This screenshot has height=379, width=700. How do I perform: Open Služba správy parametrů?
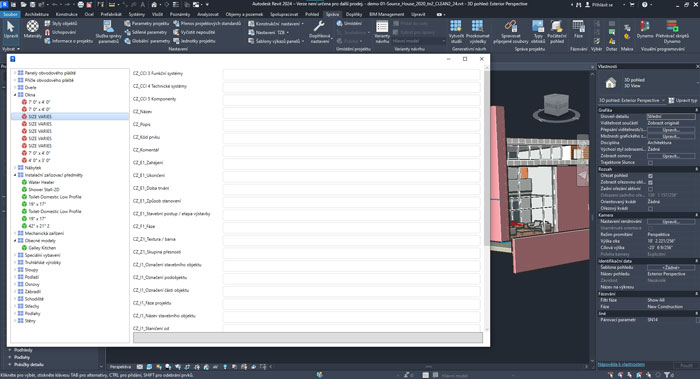tap(108, 32)
